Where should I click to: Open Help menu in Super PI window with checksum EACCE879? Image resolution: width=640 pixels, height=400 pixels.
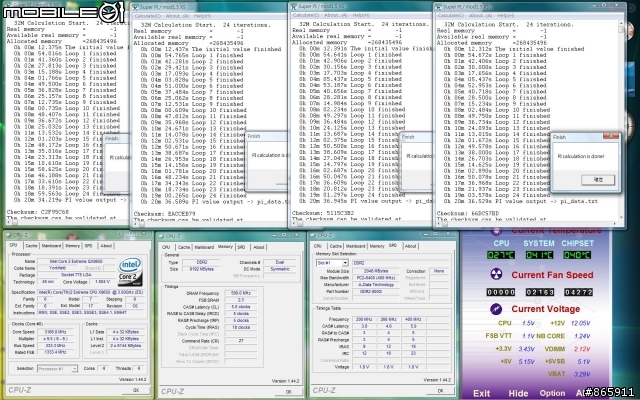tap(202, 16)
